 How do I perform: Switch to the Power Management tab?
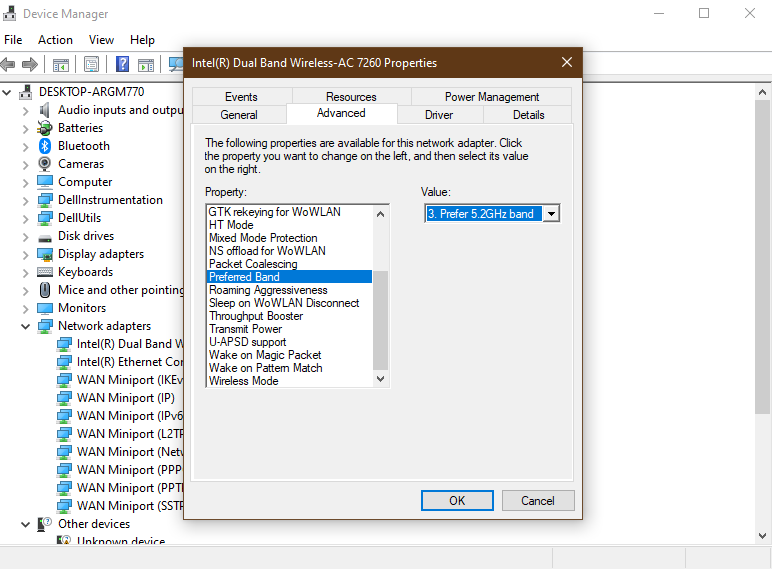(x=492, y=96)
